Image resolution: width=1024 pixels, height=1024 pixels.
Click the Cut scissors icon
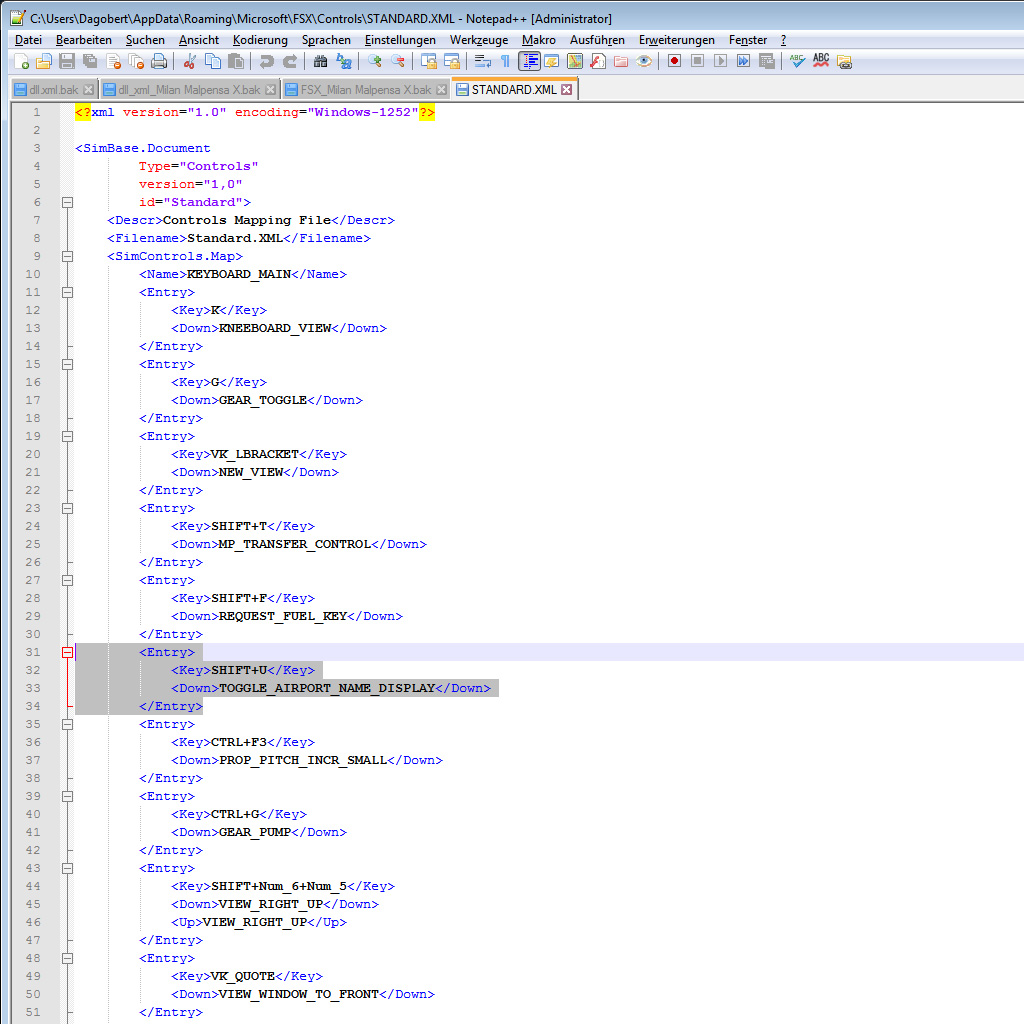coord(189,61)
